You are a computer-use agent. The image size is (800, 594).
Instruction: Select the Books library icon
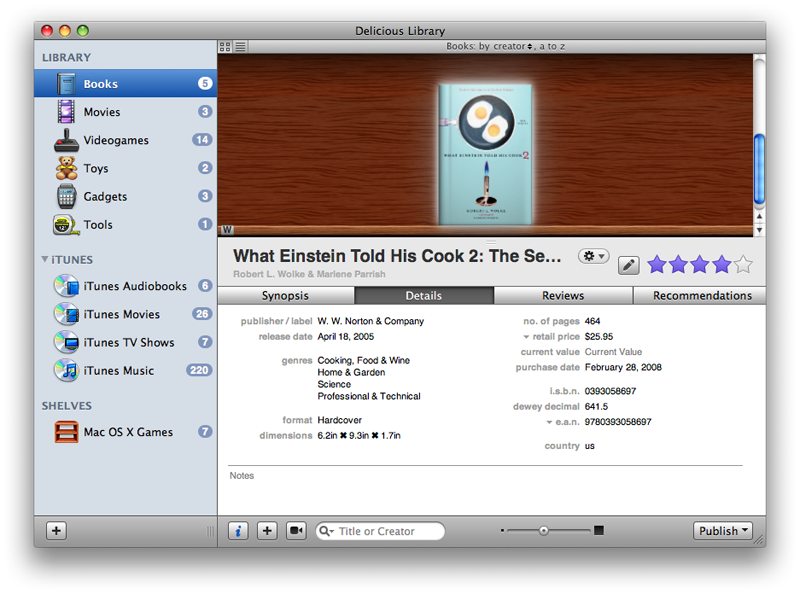tap(66, 84)
